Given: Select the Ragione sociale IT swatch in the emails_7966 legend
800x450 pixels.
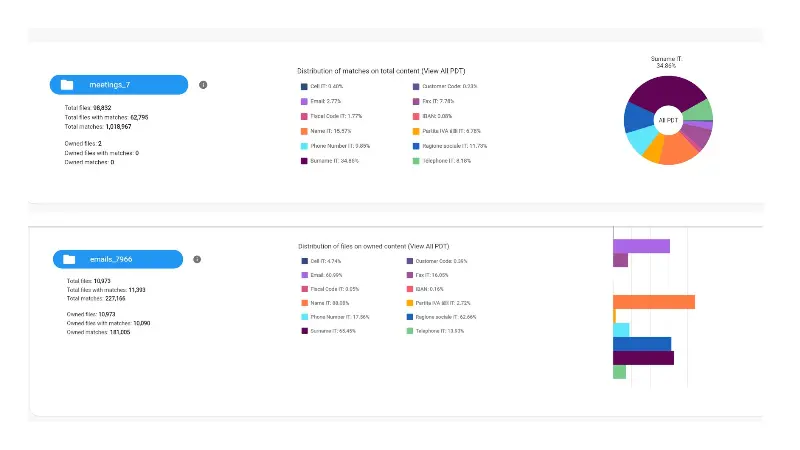Looking at the screenshot, I should click(410, 317).
